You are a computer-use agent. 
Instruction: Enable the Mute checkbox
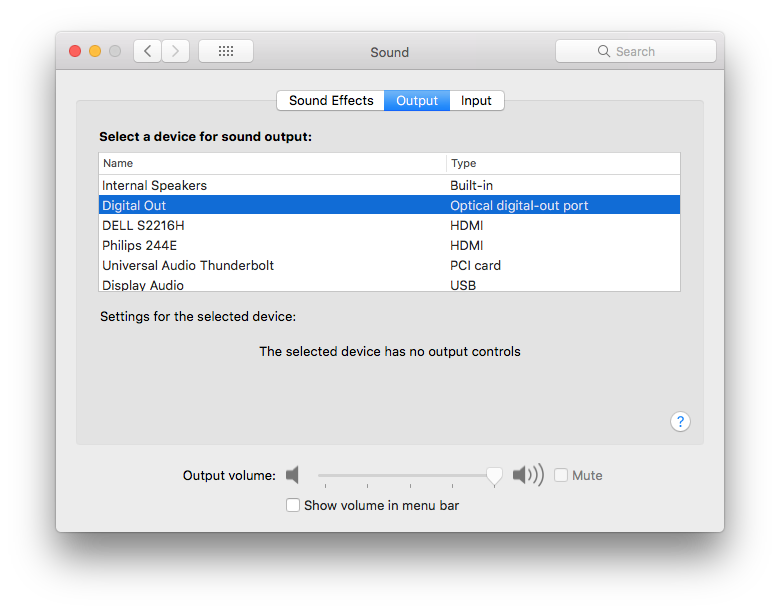click(561, 475)
